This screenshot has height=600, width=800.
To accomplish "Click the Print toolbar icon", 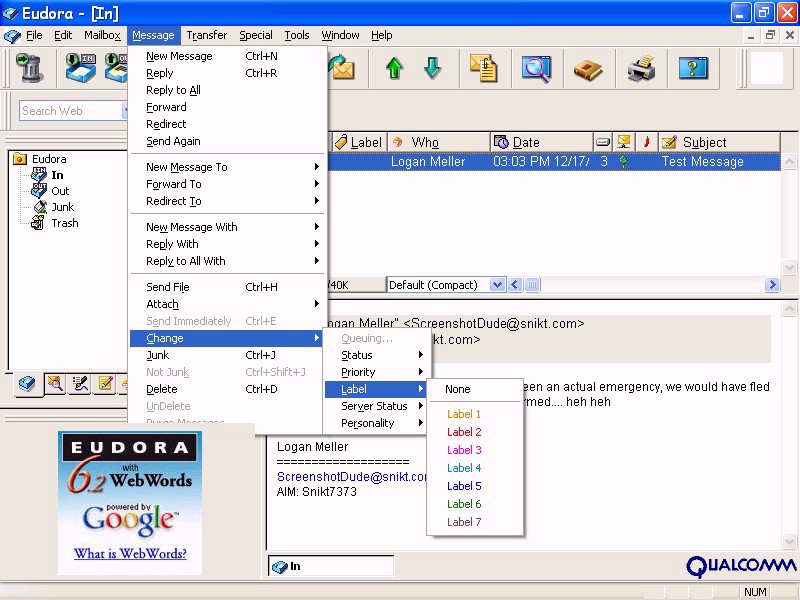I will click(x=641, y=68).
